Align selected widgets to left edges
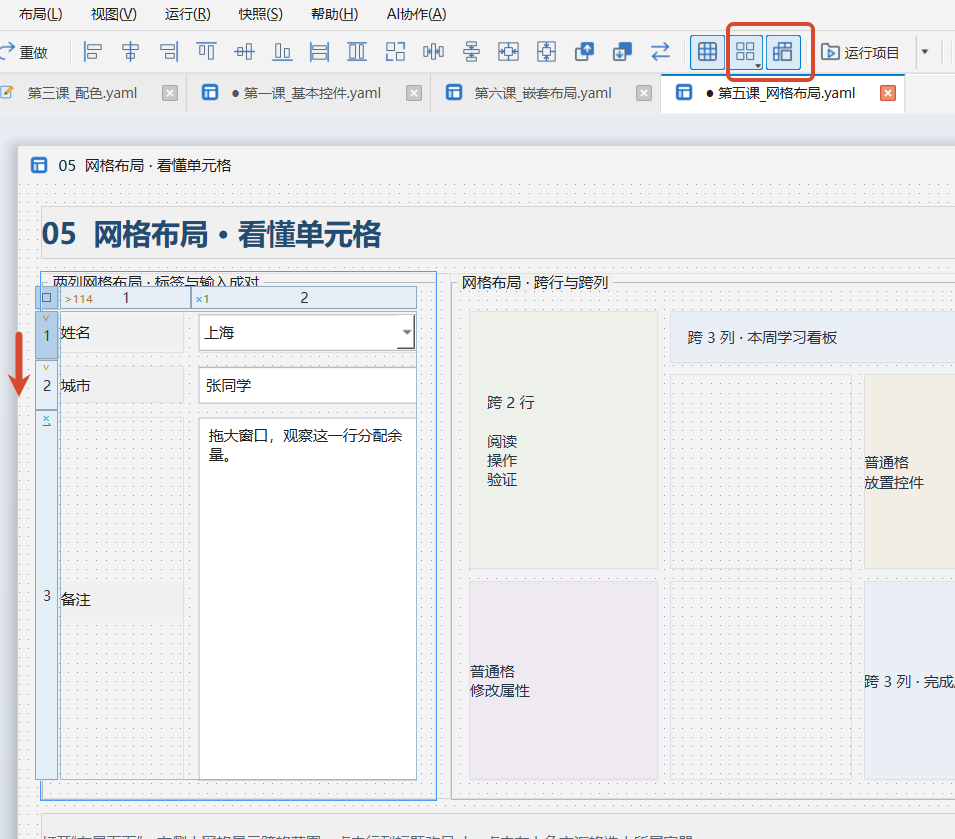The width and height of the screenshot is (955, 839). 92,52
